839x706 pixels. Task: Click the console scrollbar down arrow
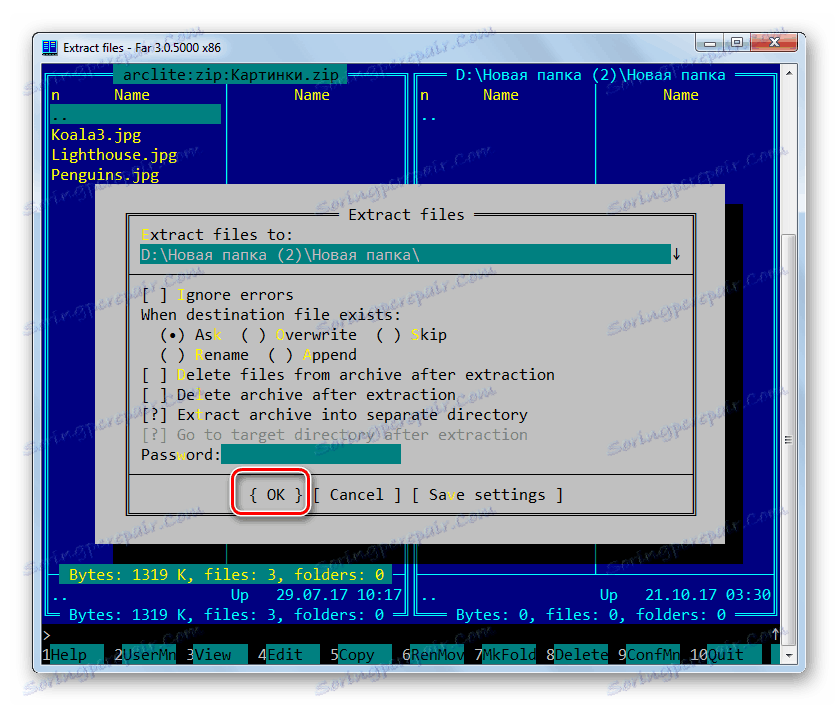(x=789, y=656)
